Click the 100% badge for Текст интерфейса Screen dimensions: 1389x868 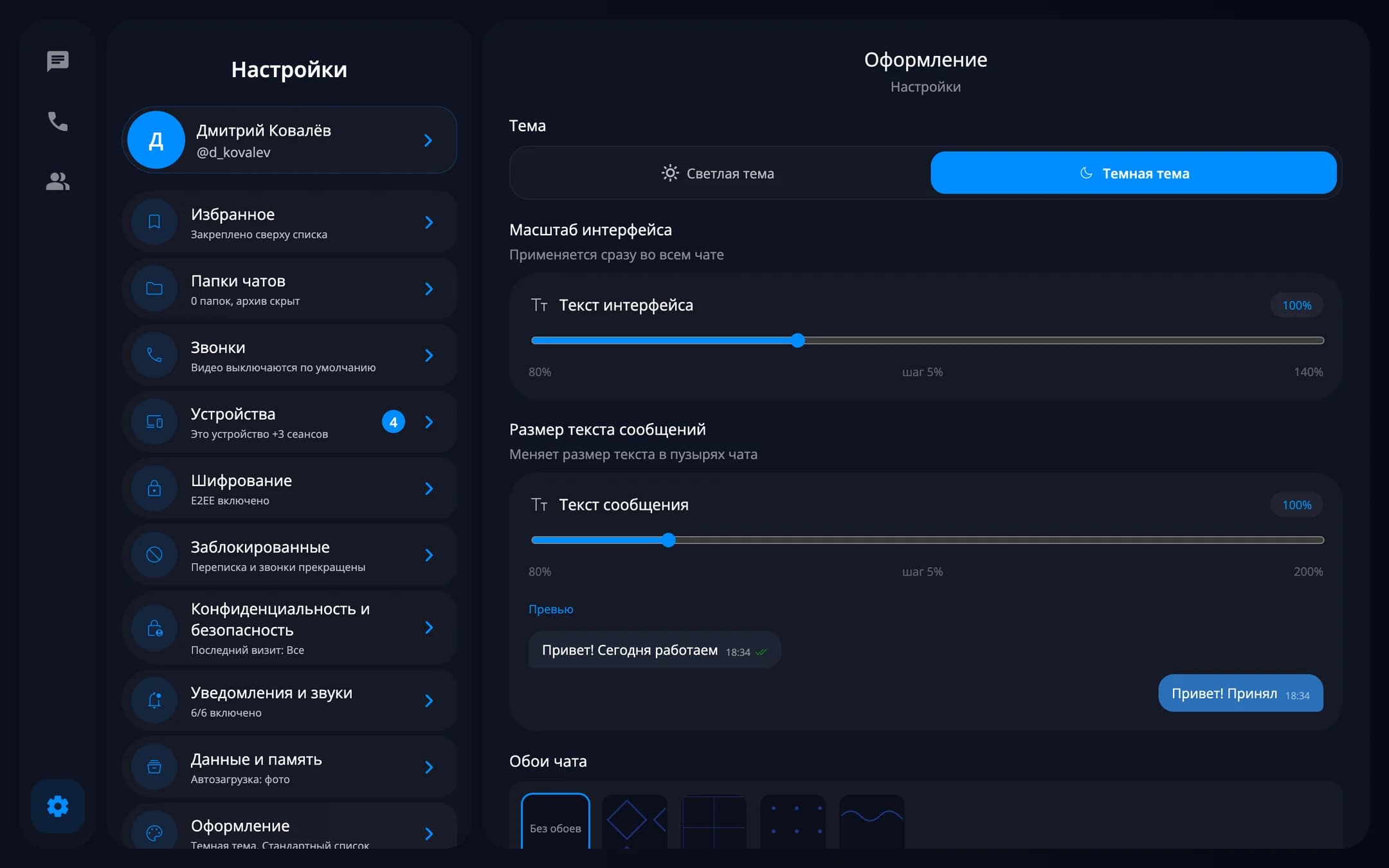pyautogui.click(x=1296, y=305)
